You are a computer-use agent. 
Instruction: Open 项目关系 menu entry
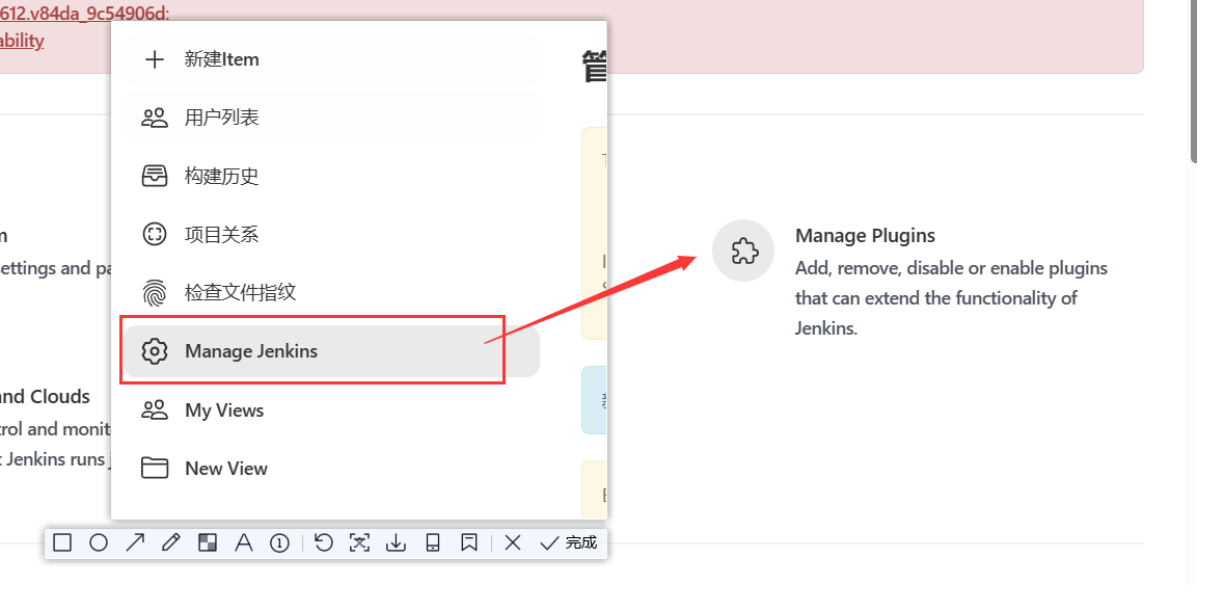332,234
